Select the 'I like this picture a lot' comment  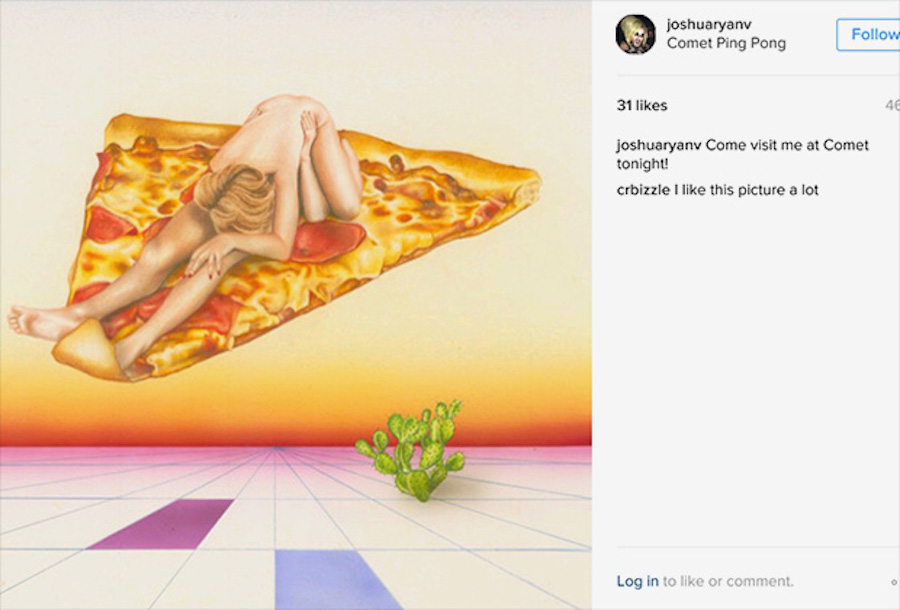[746, 190]
